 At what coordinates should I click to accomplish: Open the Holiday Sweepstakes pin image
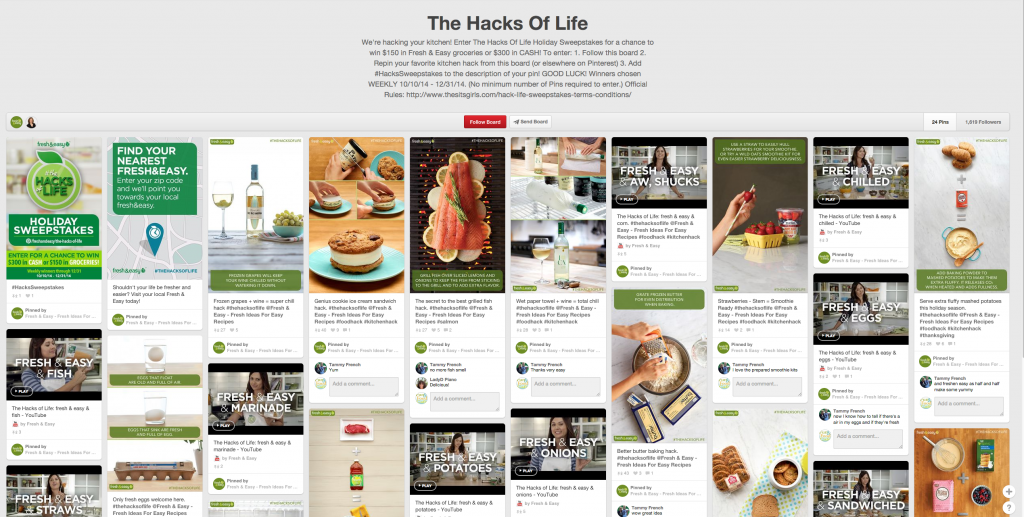[x=54, y=208]
